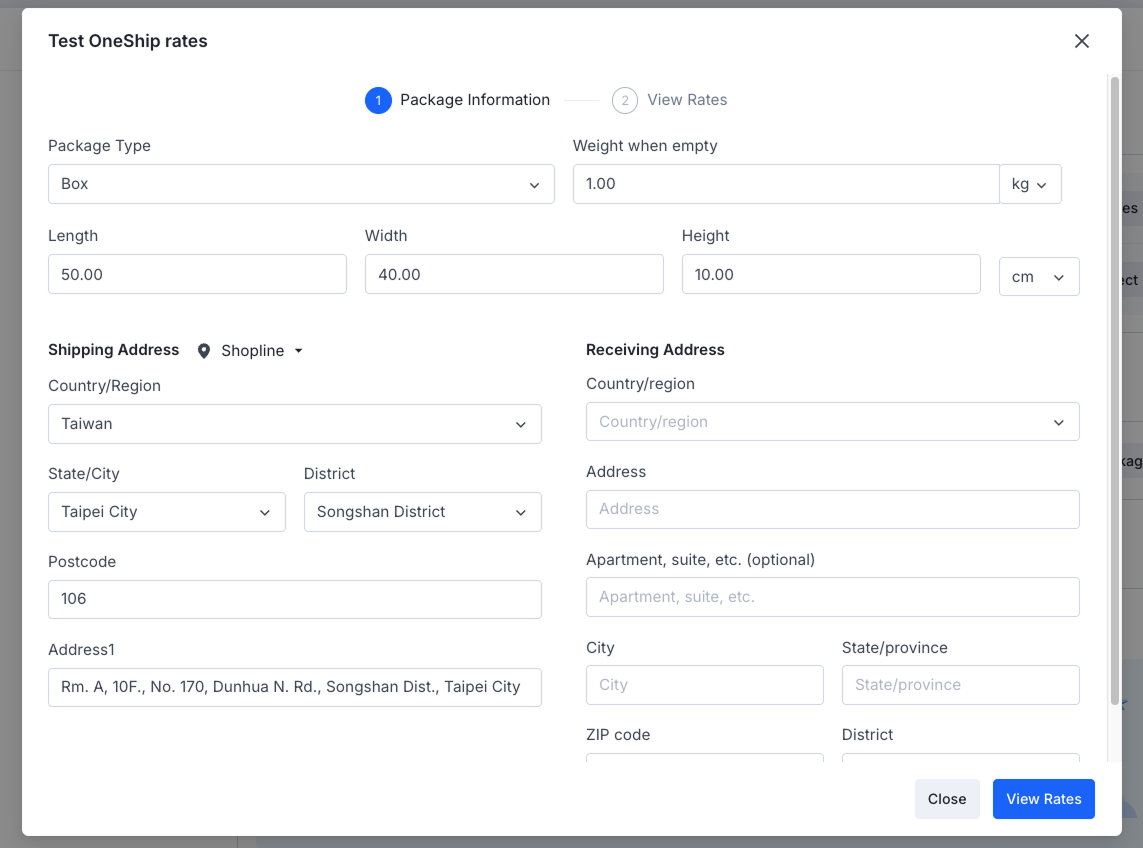Open the Songshan District dropdown

click(422, 512)
